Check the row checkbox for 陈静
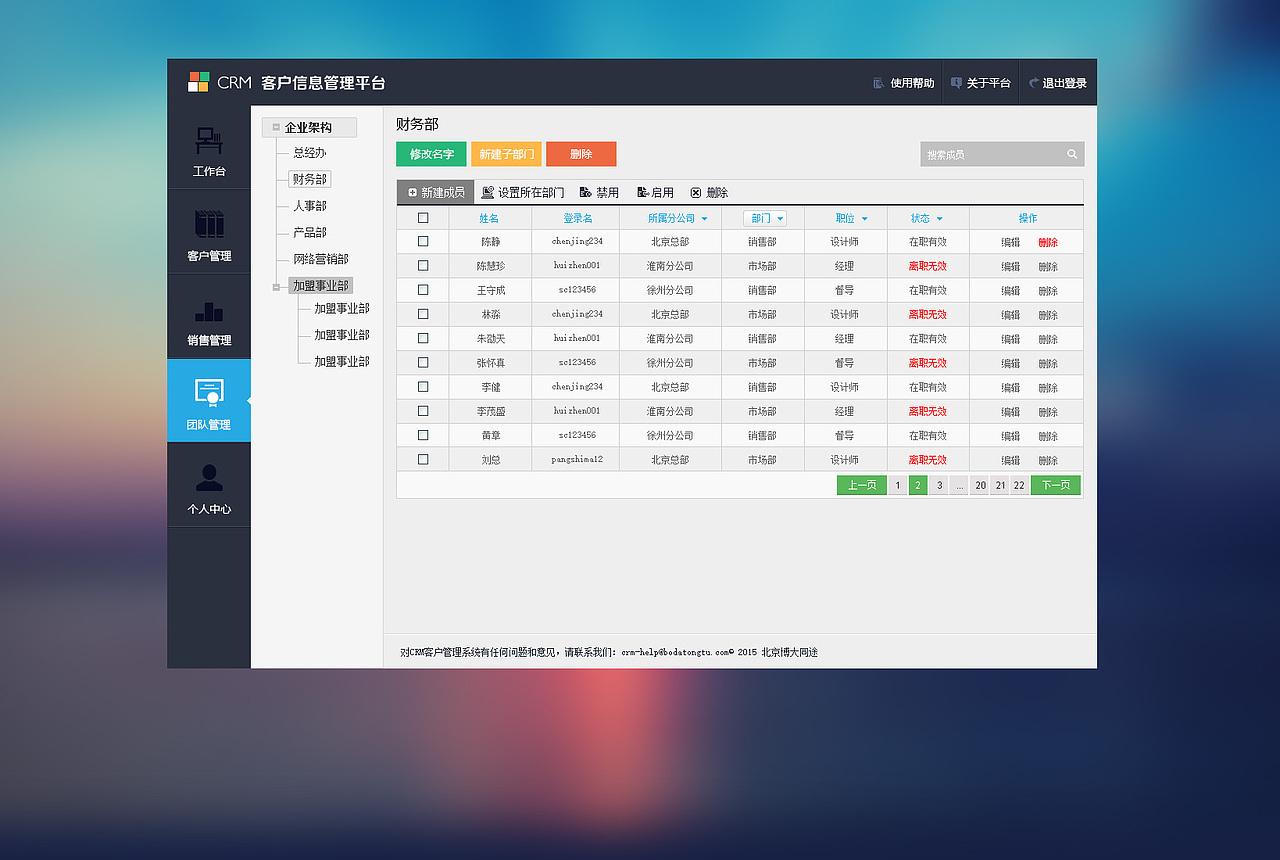 pyautogui.click(x=423, y=241)
